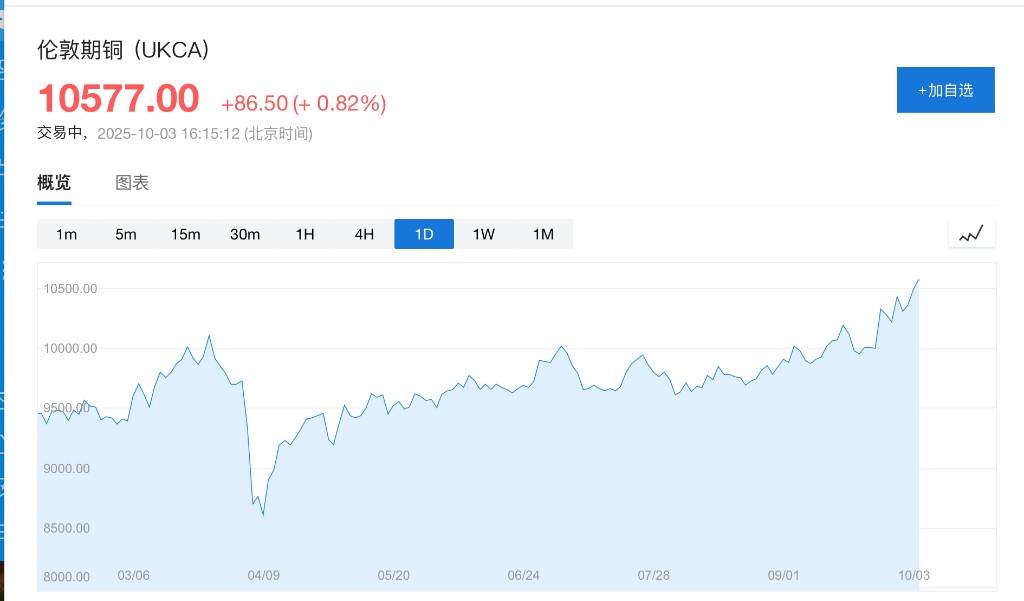The width and height of the screenshot is (1024, 601).
Task: Select the 4H interval
Action: click(364, 234)
